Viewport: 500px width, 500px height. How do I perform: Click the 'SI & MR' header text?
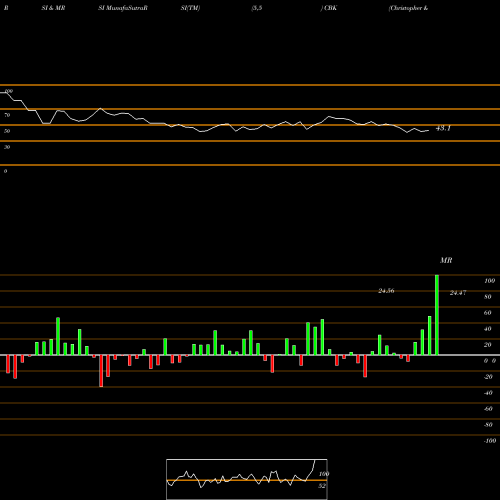(x=53, y=8)
